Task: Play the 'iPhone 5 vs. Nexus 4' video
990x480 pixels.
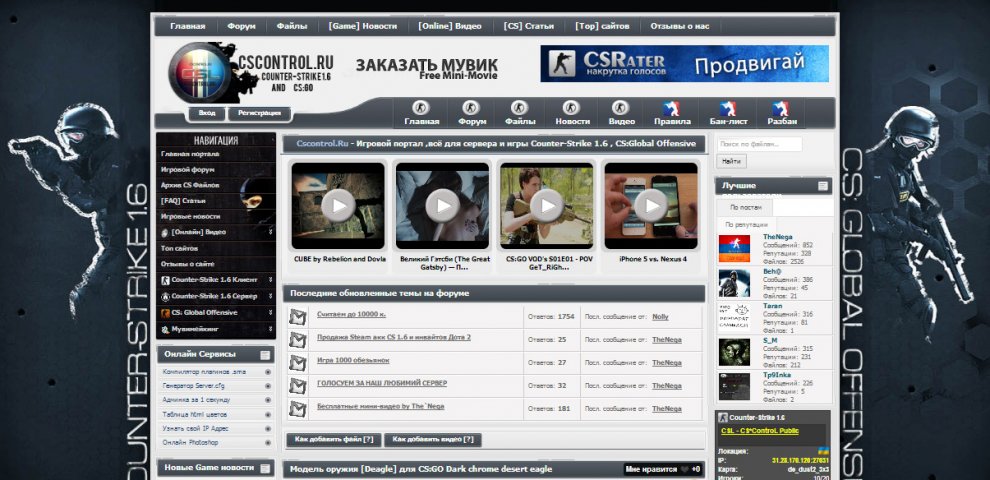Action: [x=651, y=205]
